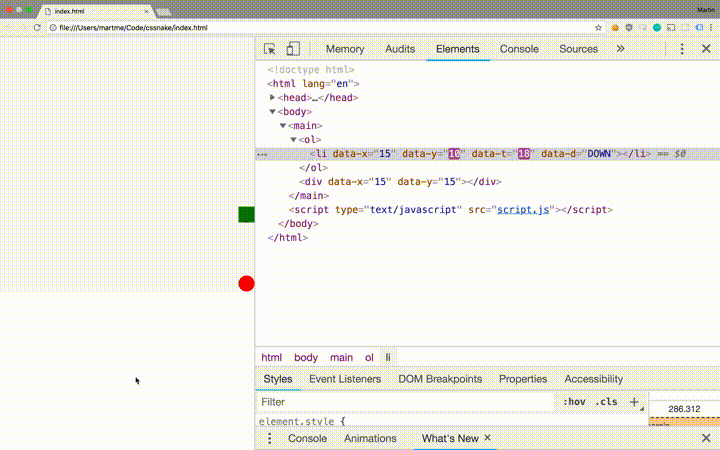Close the DevTools panel
Screen dimensions: 720x450
coord(706,49)
